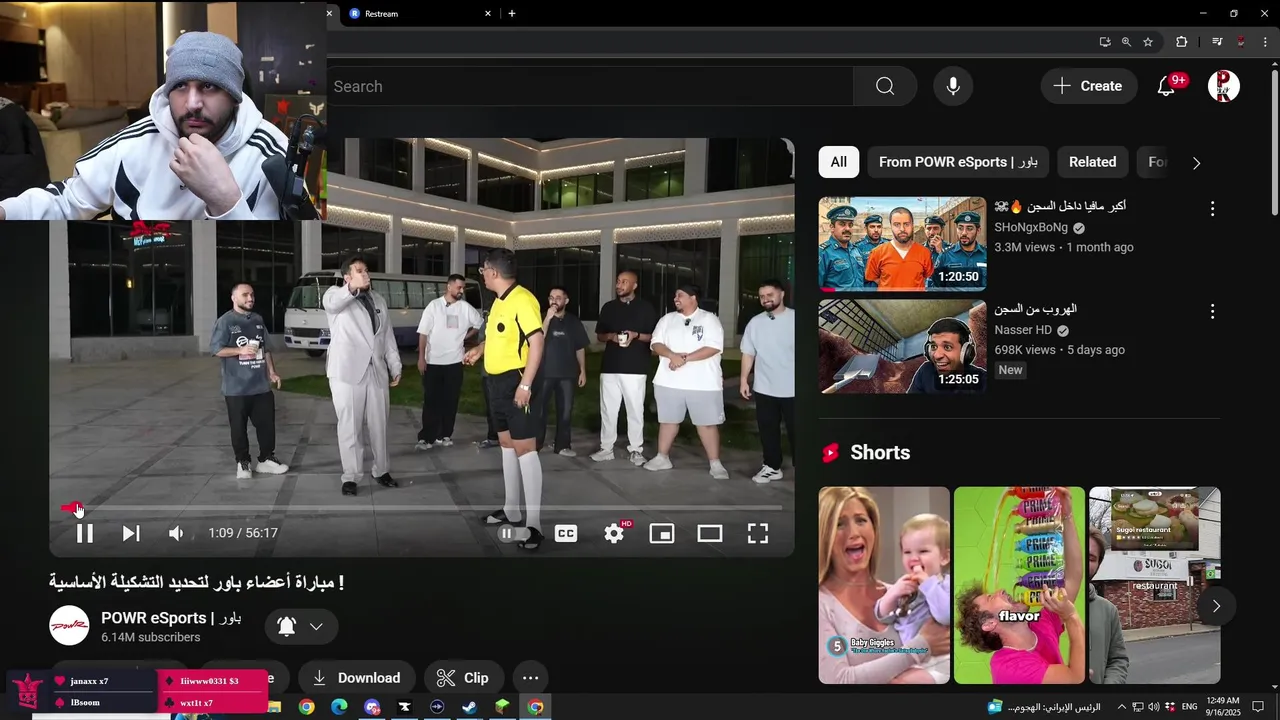Image resolution: width=1280 pixels, height=720 pixels.
Task: Click install app icon in address bar
Action: 1105,42
